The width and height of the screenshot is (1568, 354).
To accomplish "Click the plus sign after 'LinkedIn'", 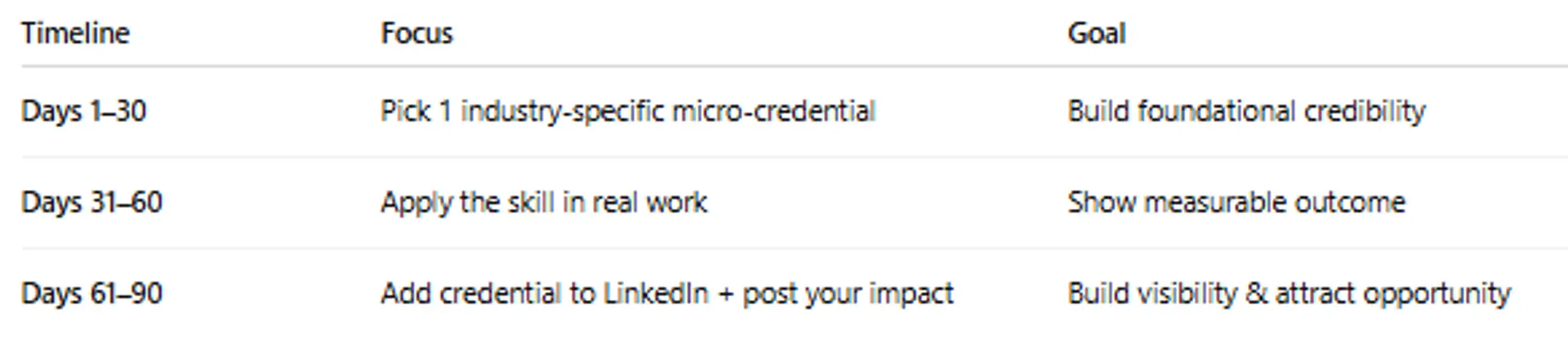I will click(725, 294).
